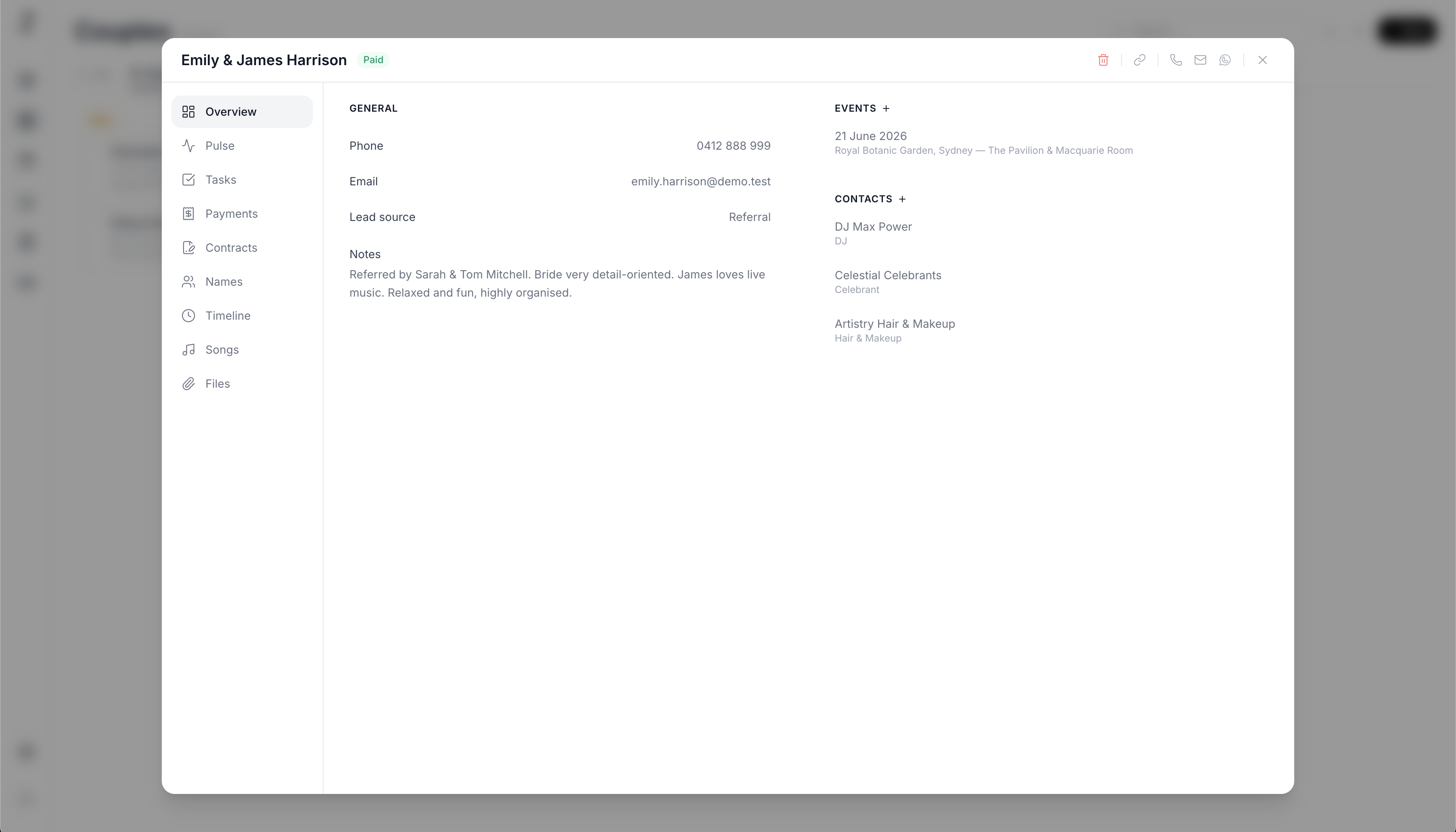Switch to the Pulse tab

(242, 146)
